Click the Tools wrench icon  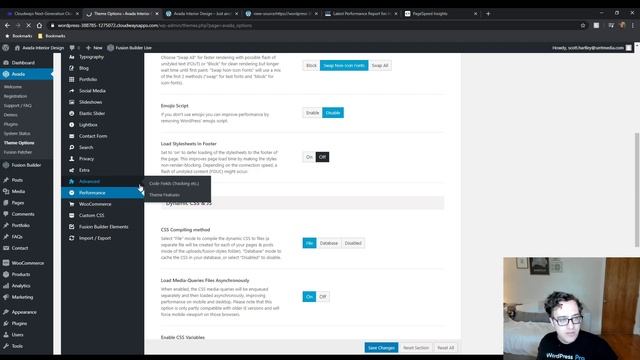tap(6, 346)
